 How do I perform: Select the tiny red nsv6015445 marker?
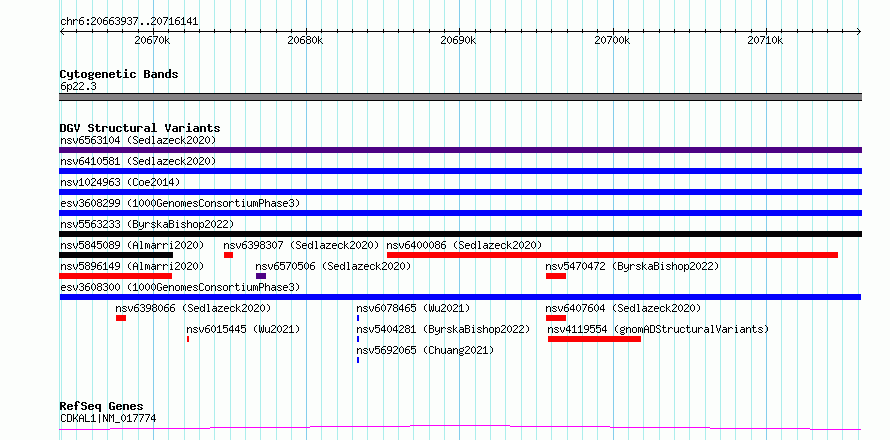[188, 339]
